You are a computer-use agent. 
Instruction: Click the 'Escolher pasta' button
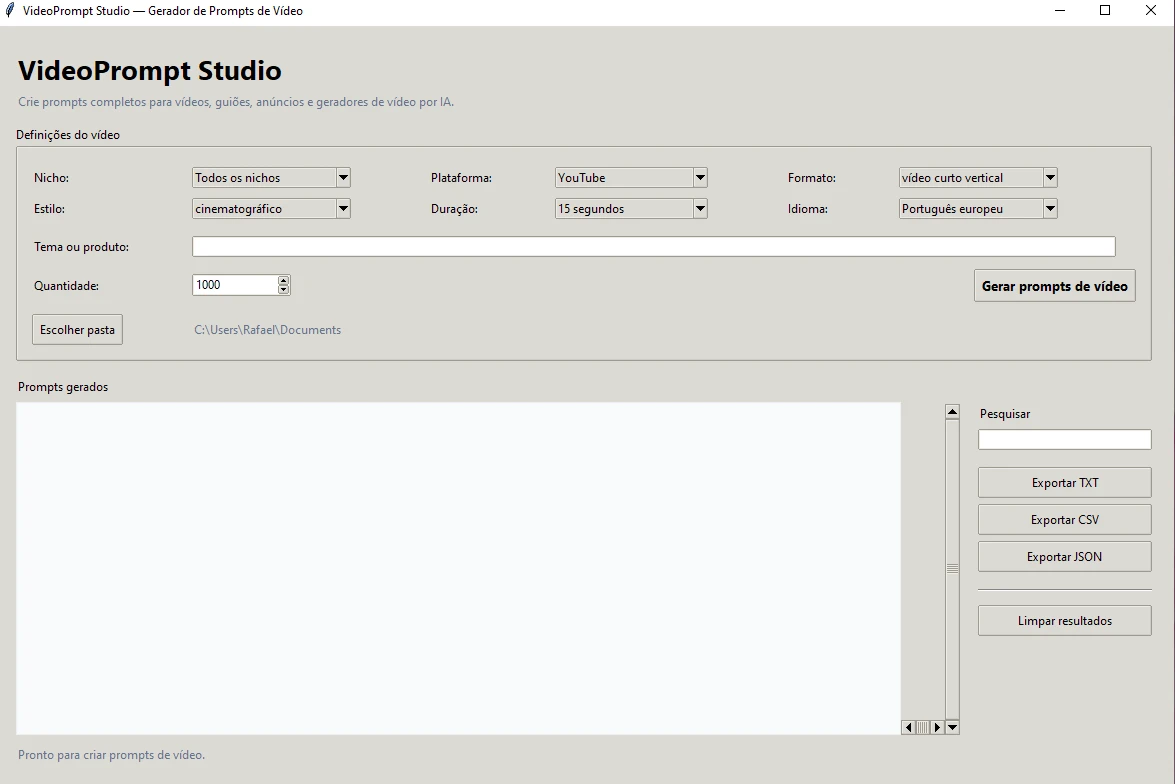77,330
